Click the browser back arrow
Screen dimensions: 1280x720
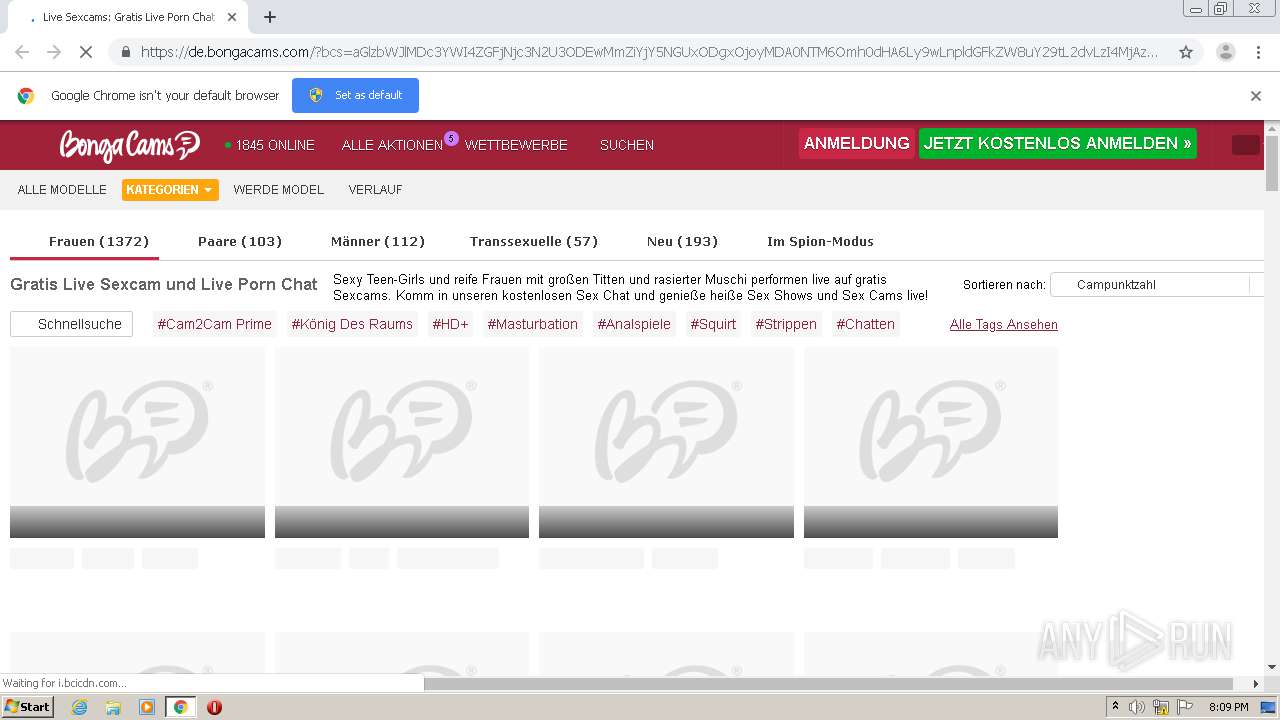click(22, 52)
